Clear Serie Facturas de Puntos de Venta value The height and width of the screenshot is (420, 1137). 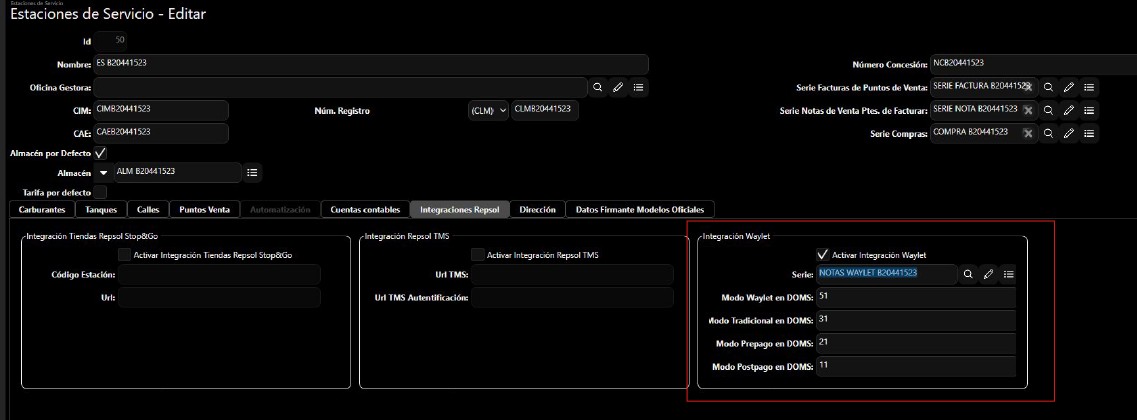(x=1028, y=87)
